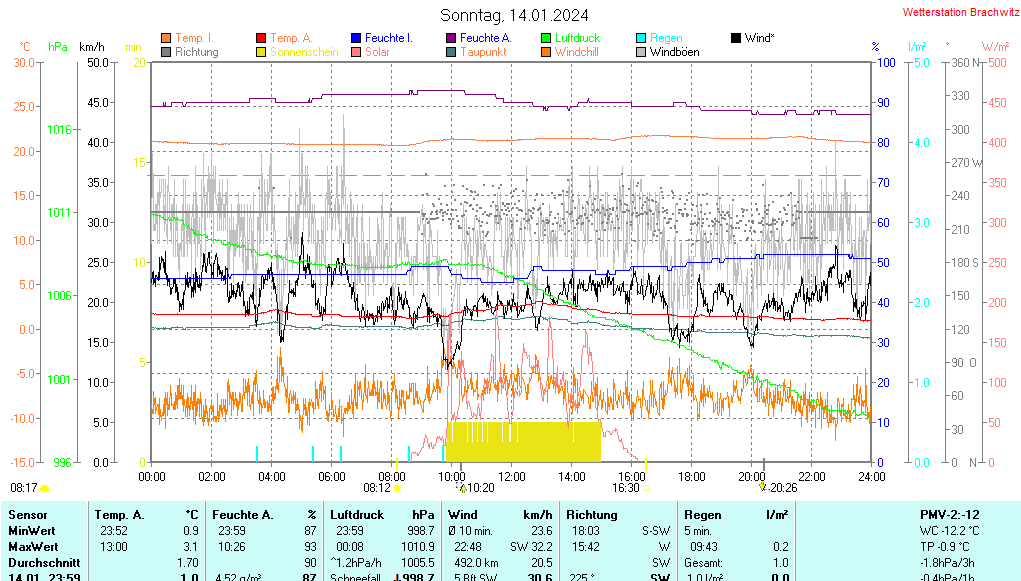Viewport: 1021px width, 581px height.
Task: Click the black Wind legend square
Action: pyautogui.click(x=736, y=38)
